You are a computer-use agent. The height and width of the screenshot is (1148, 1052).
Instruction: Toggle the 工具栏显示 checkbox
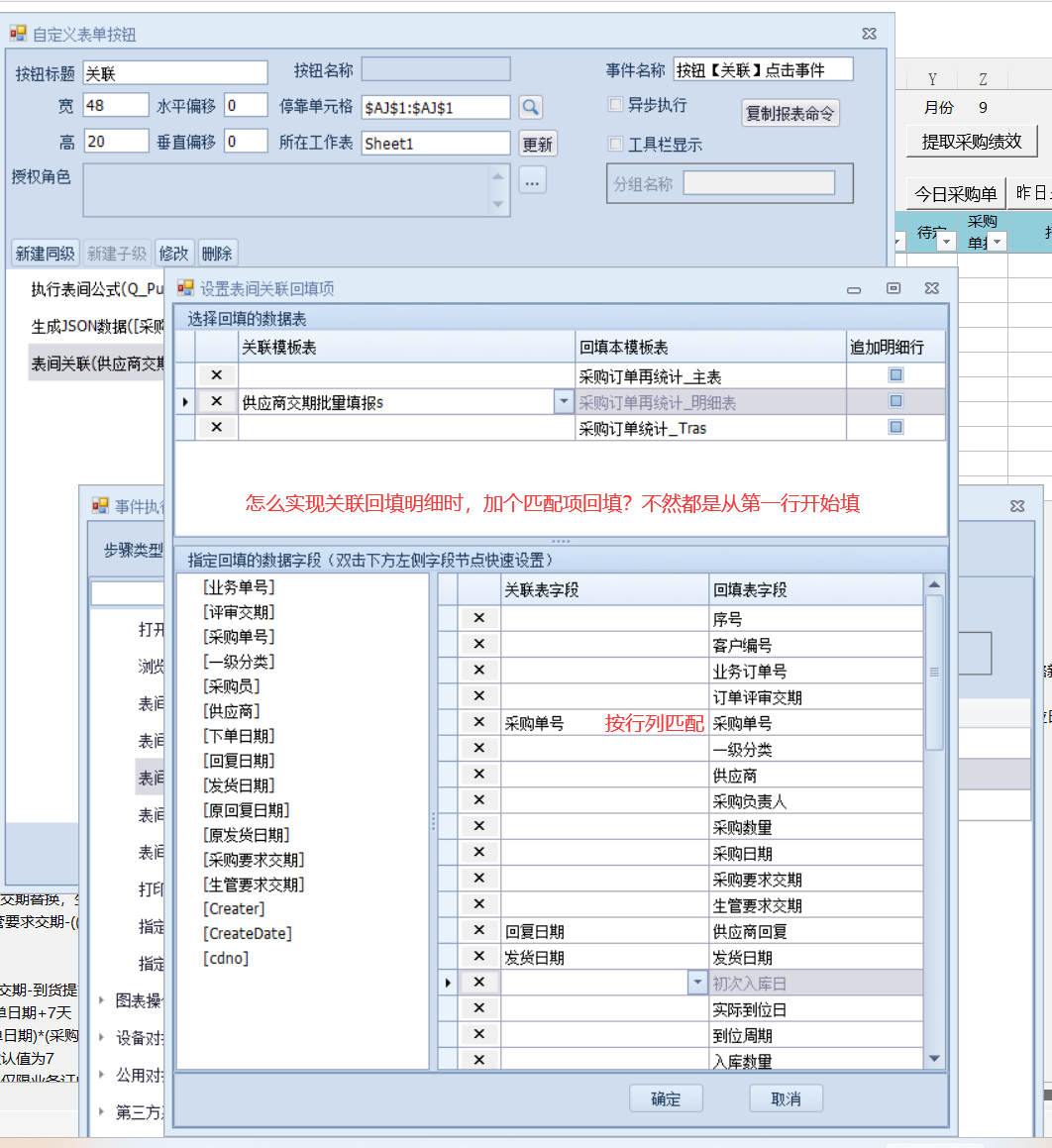click(x=615, y=145)
